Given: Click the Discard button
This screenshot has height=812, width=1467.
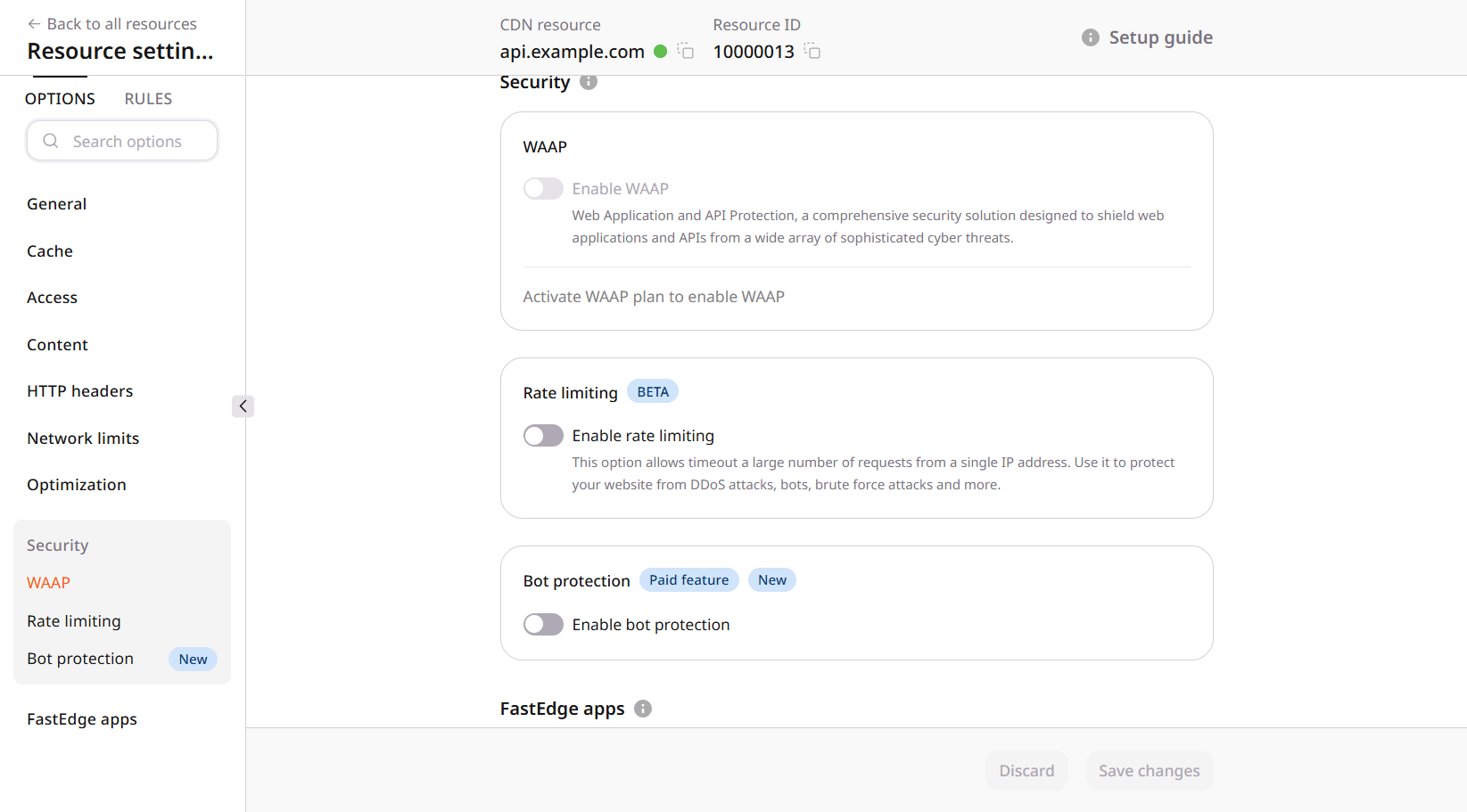Looking at the screenshot, I should [1026, 771].
